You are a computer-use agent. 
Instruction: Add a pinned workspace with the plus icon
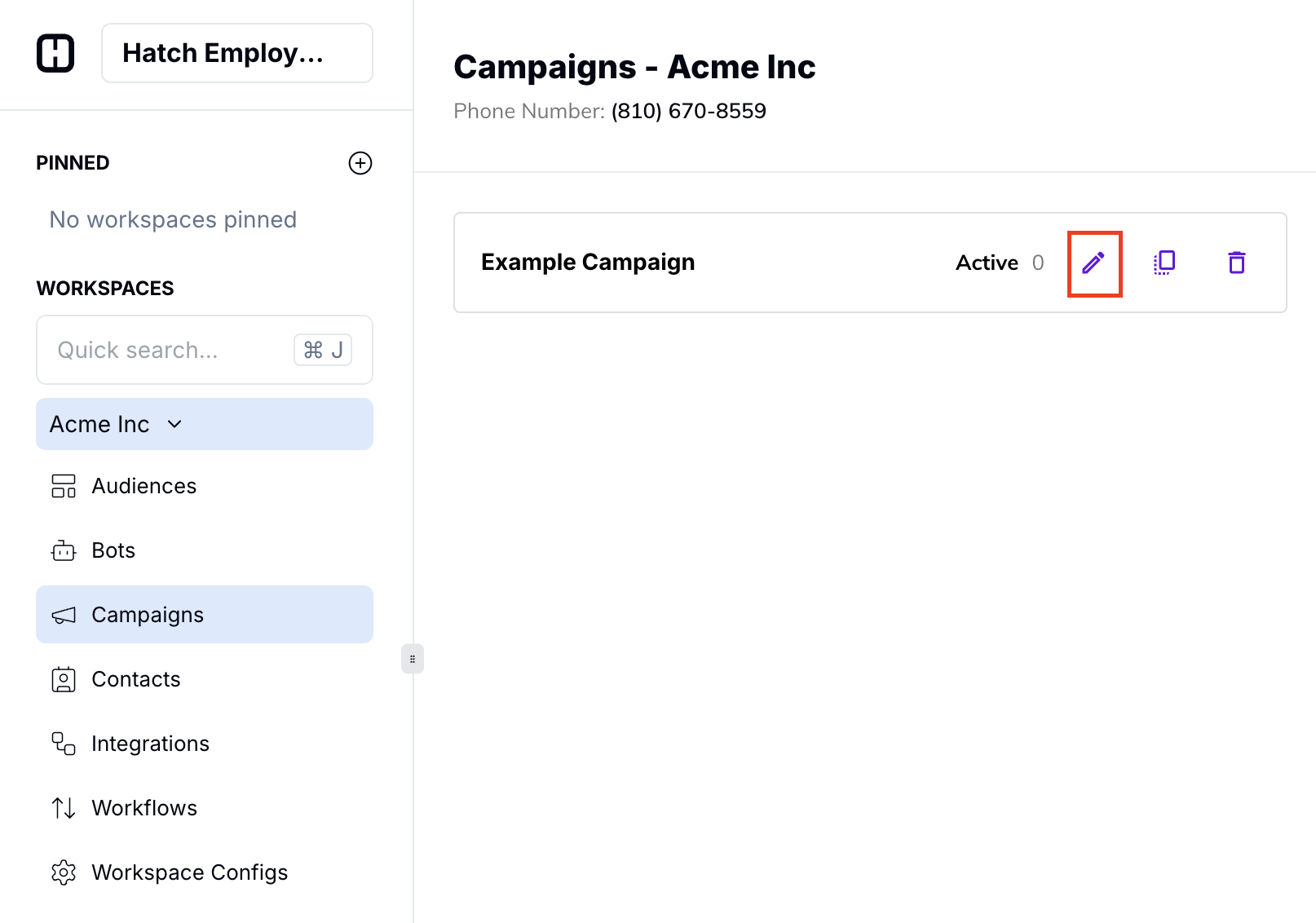click(x=360, y=163)
